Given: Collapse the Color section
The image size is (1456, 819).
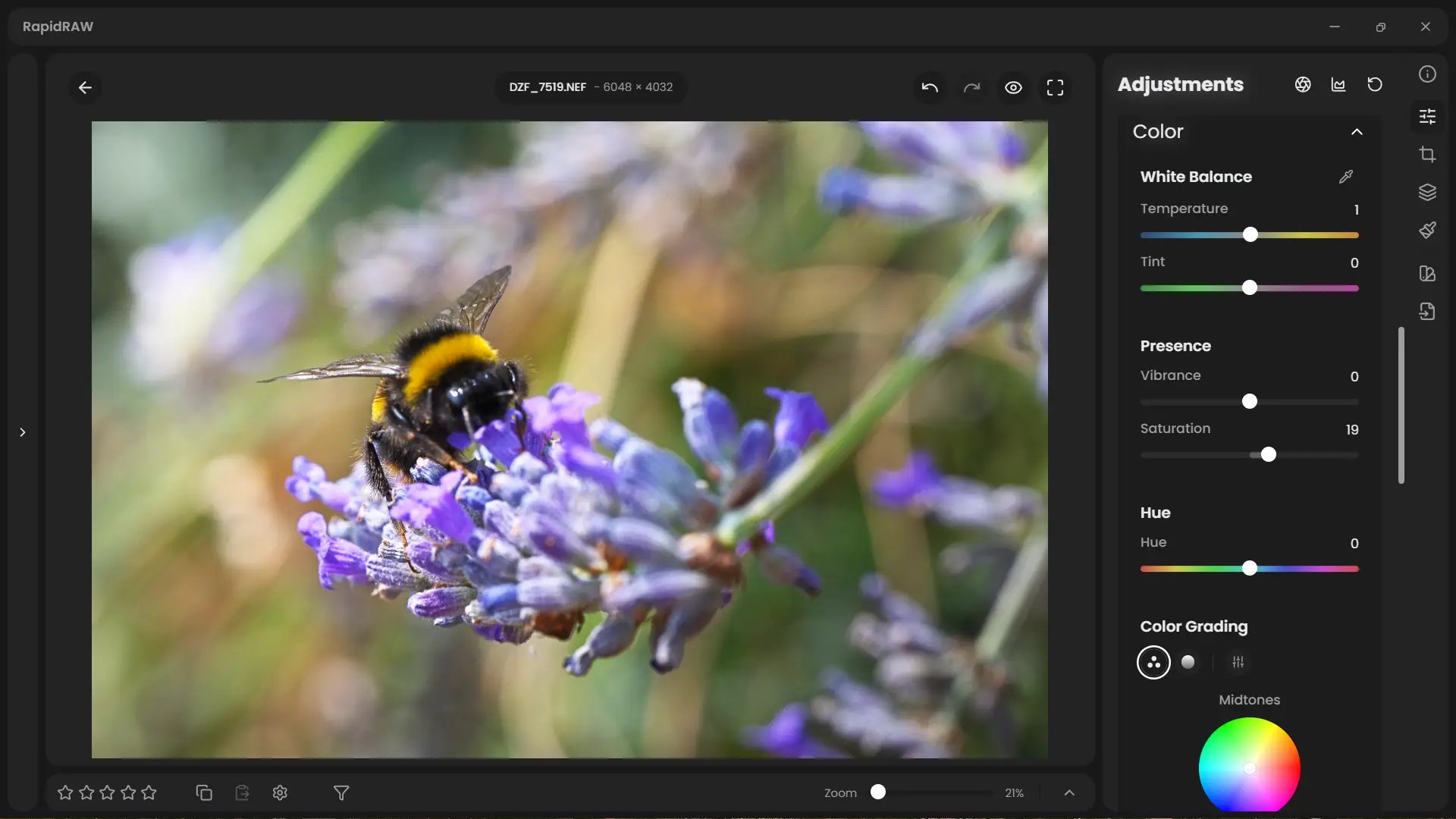Looking at the screenshot, I should tap(1357, 132).
